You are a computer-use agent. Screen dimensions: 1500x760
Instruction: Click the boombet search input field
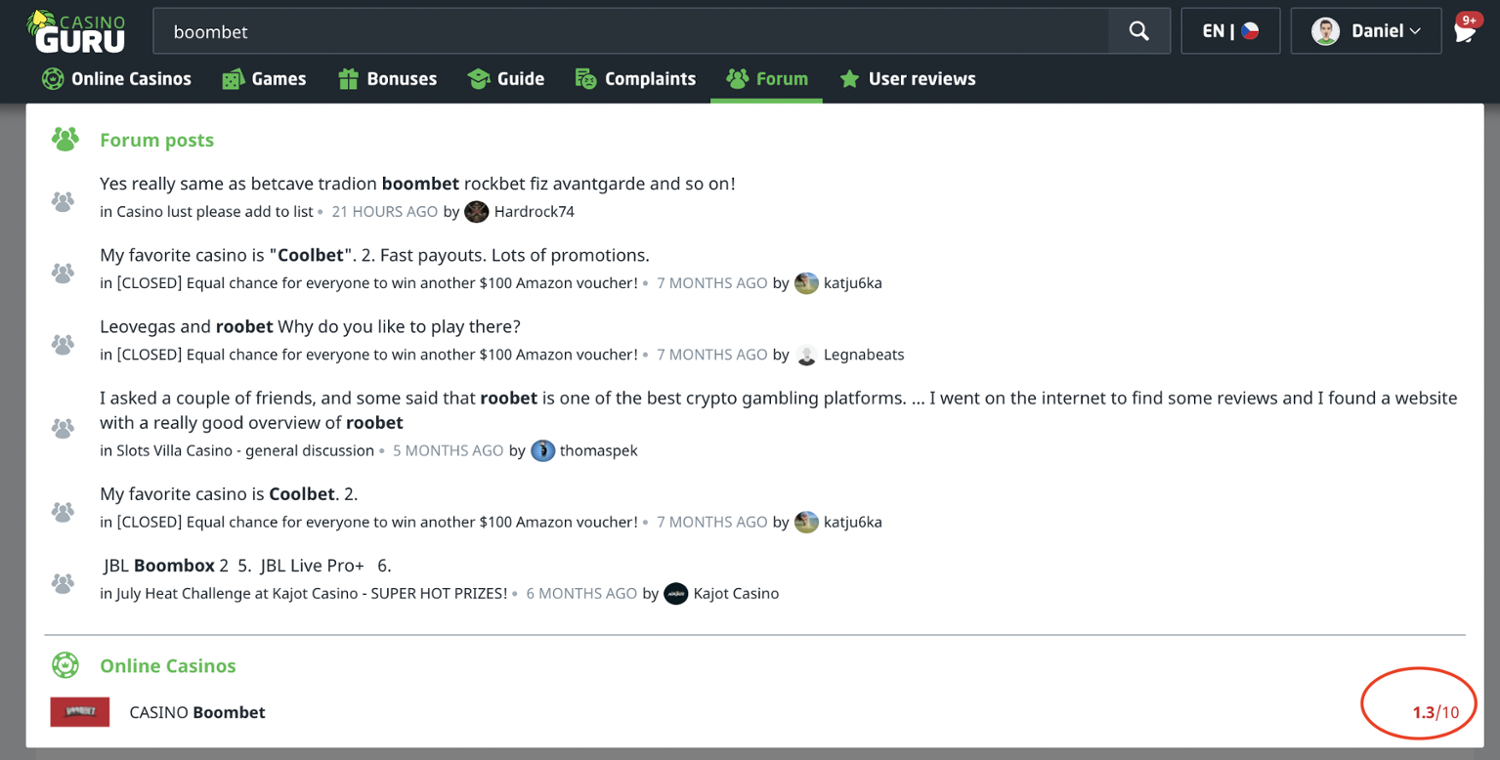point(630,31)
